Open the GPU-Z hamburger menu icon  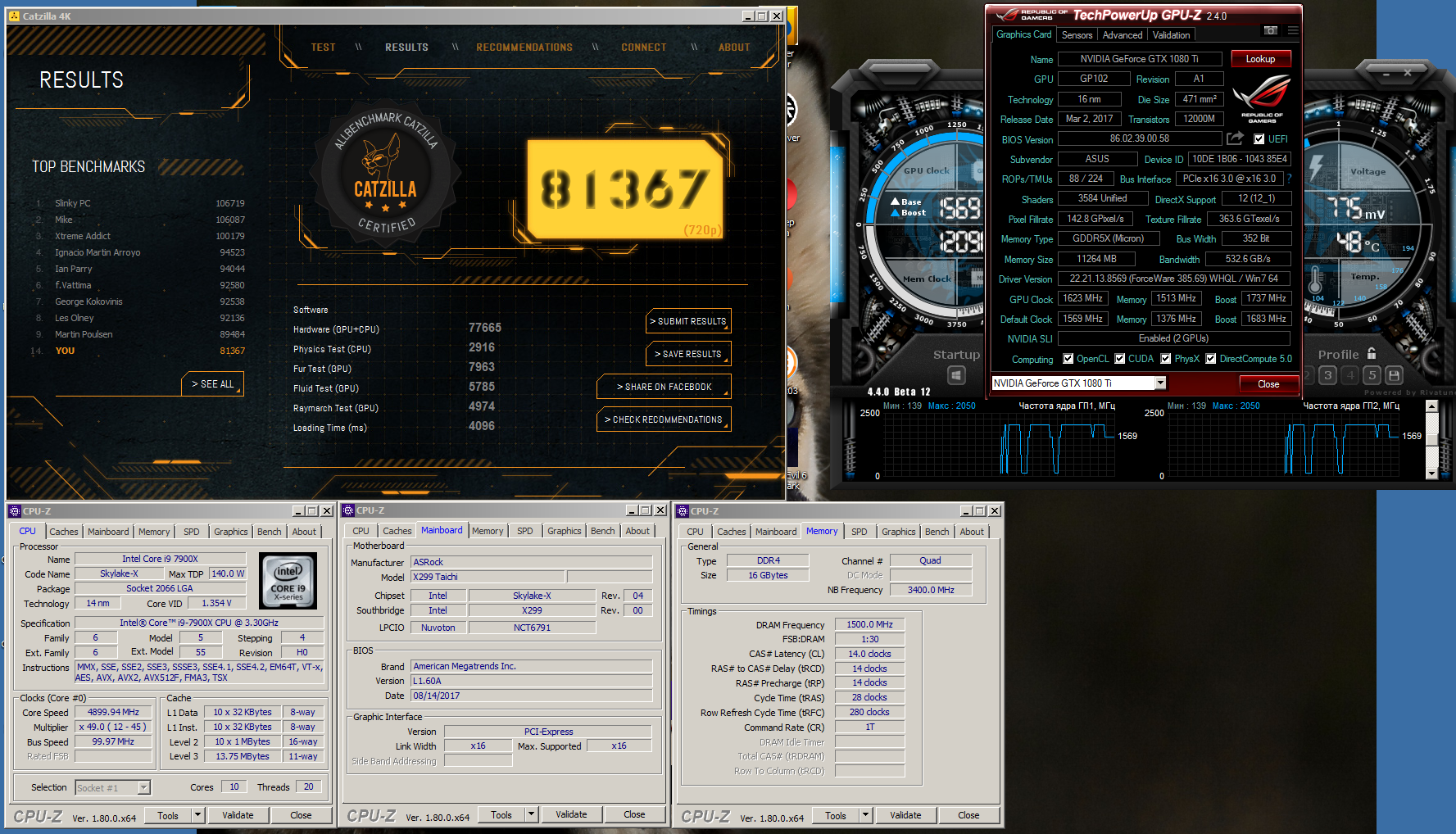tap(1293, 31)
